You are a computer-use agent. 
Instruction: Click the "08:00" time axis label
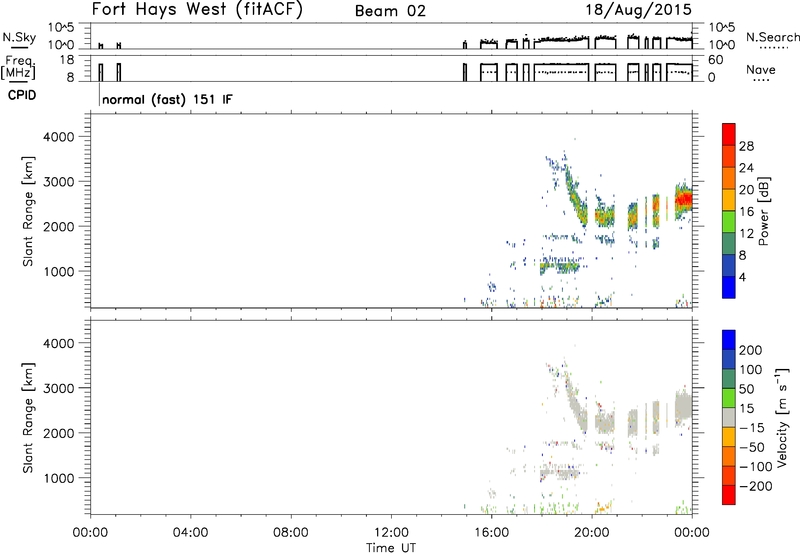click(x=291, y=533)
